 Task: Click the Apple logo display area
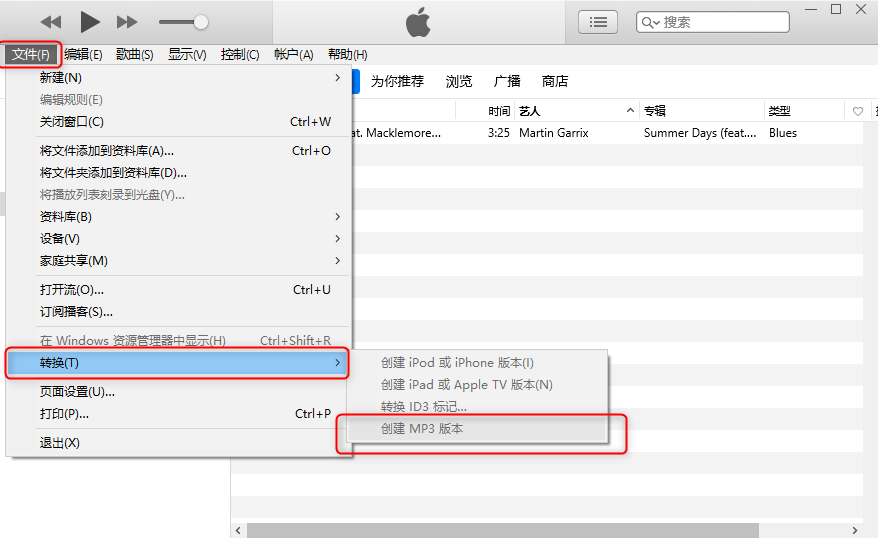tap(418, 22)
